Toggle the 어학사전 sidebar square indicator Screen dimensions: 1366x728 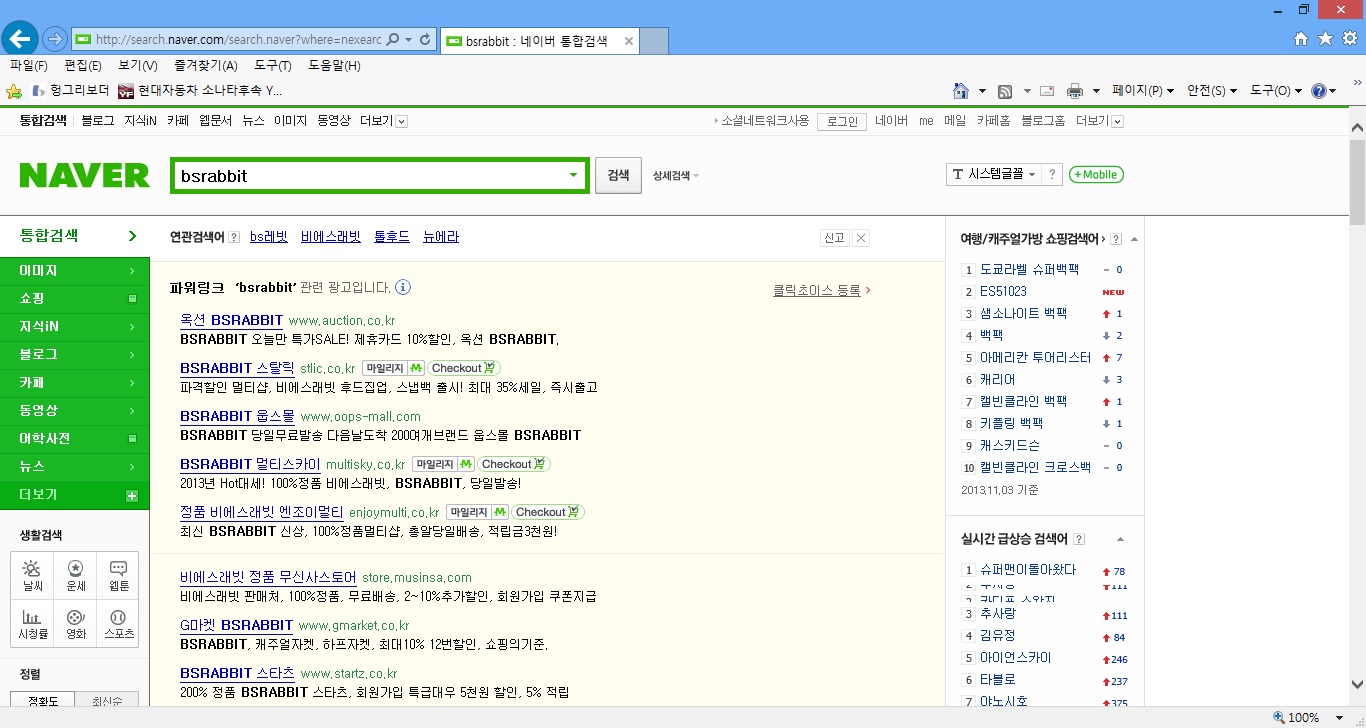point(132,439)
